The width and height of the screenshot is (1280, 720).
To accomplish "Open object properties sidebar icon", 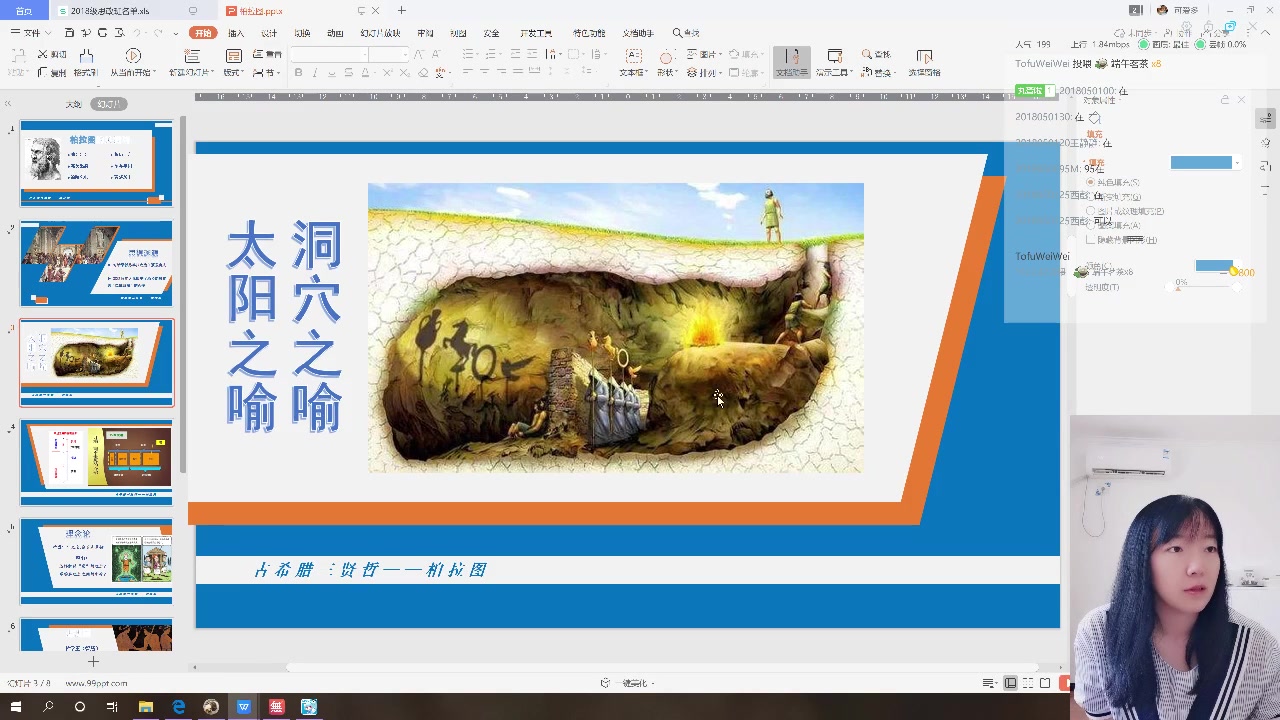I will 1266,119.
